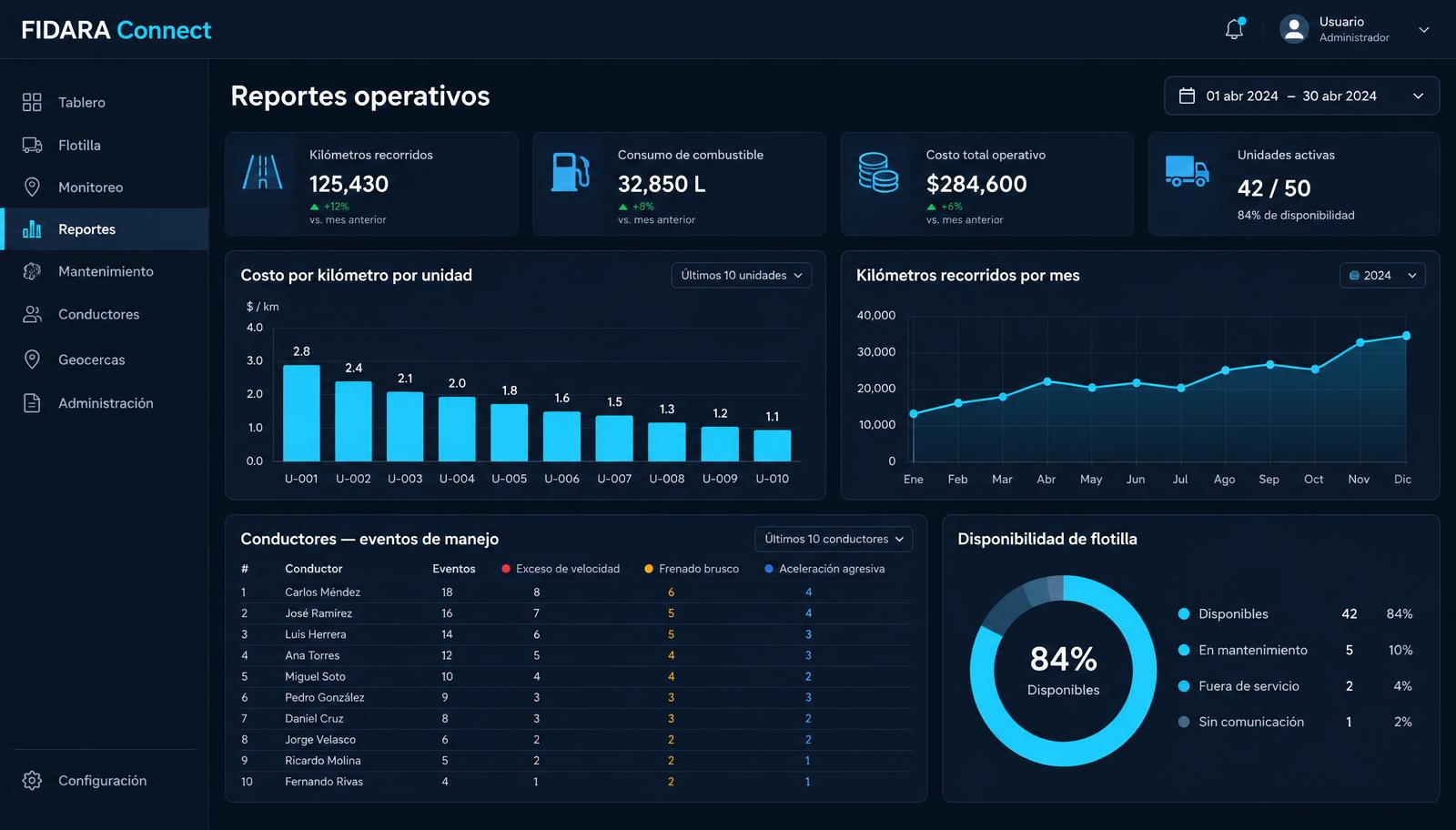Select Mantenimiento in the sidebar

click(x=106, y=271)
